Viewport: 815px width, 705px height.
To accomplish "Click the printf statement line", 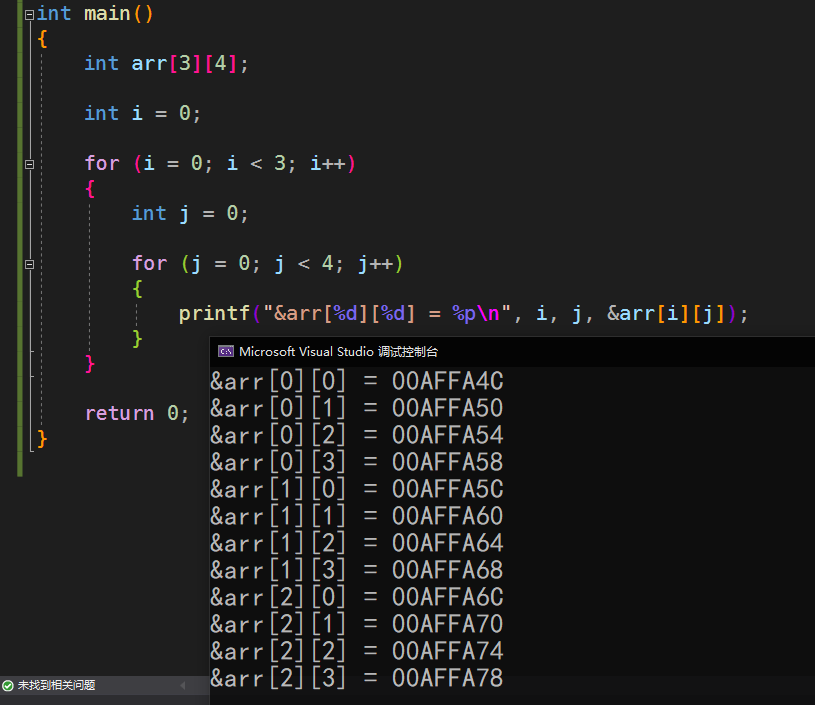I will (x=463, y=314).
